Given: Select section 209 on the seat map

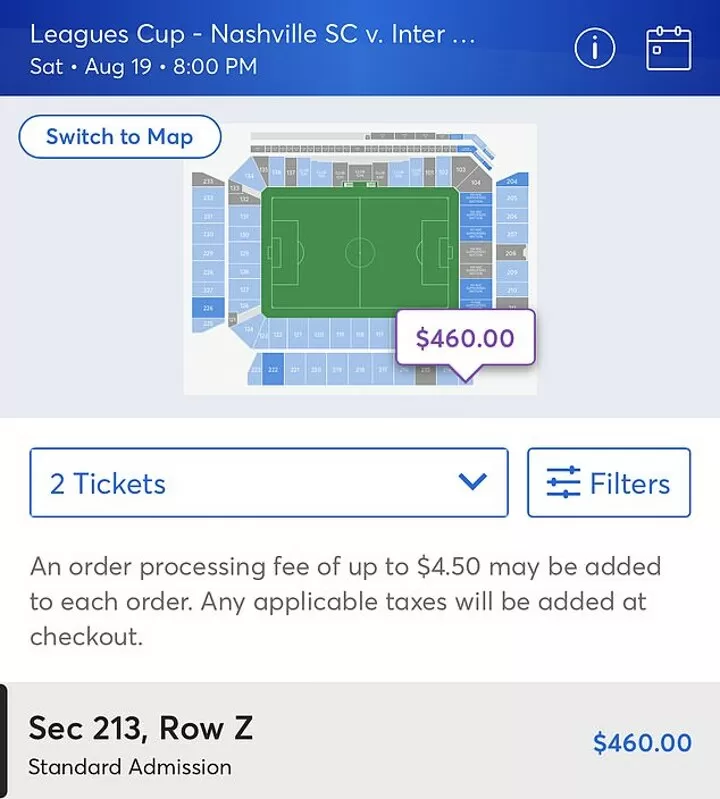Looking at the screenshot, I should coord(512,272).
